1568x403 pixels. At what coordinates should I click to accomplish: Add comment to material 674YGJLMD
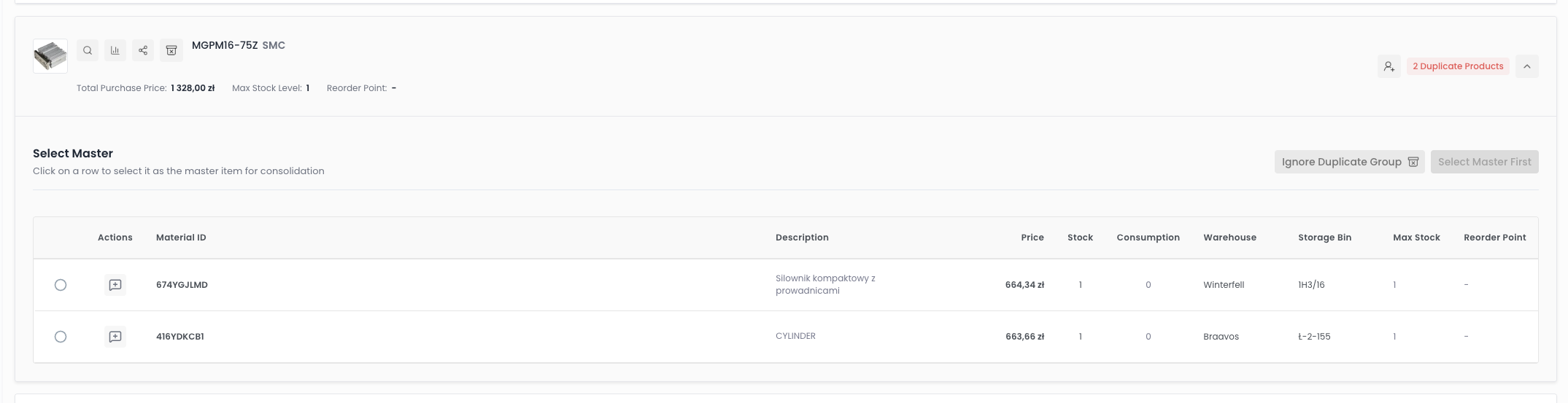[x=115, y=285]
